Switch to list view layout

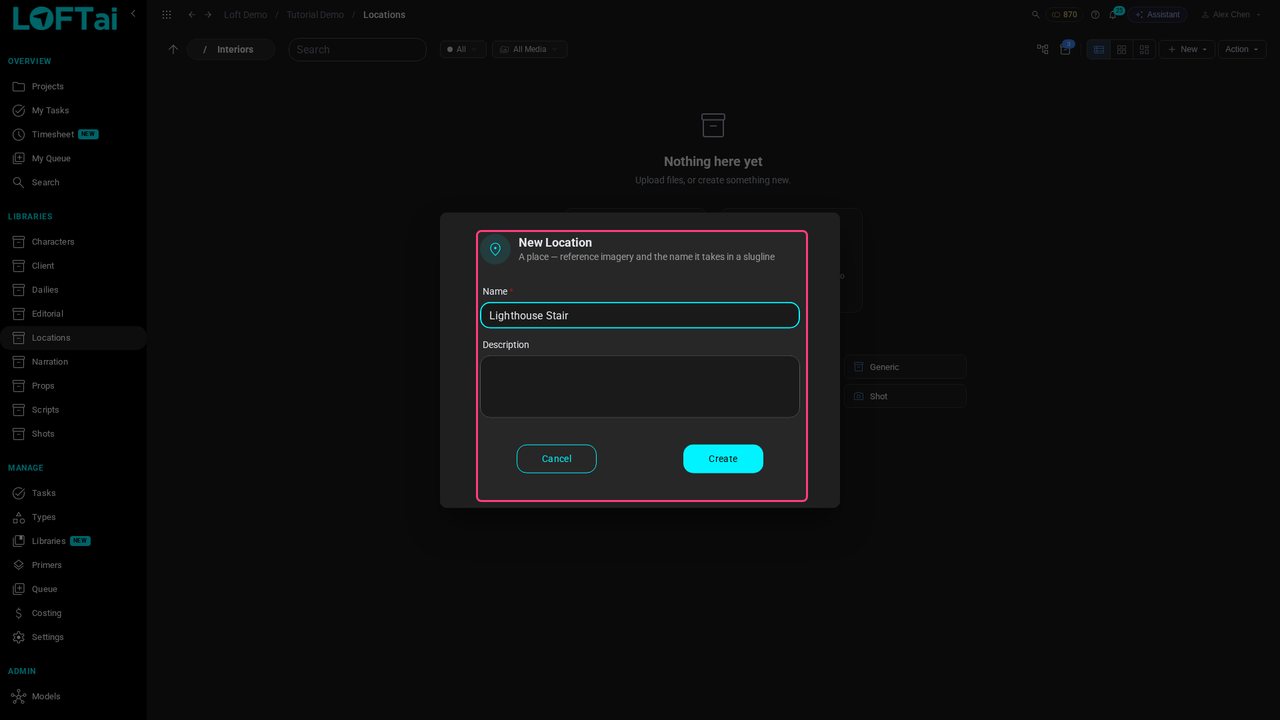tap(1099, 49)
